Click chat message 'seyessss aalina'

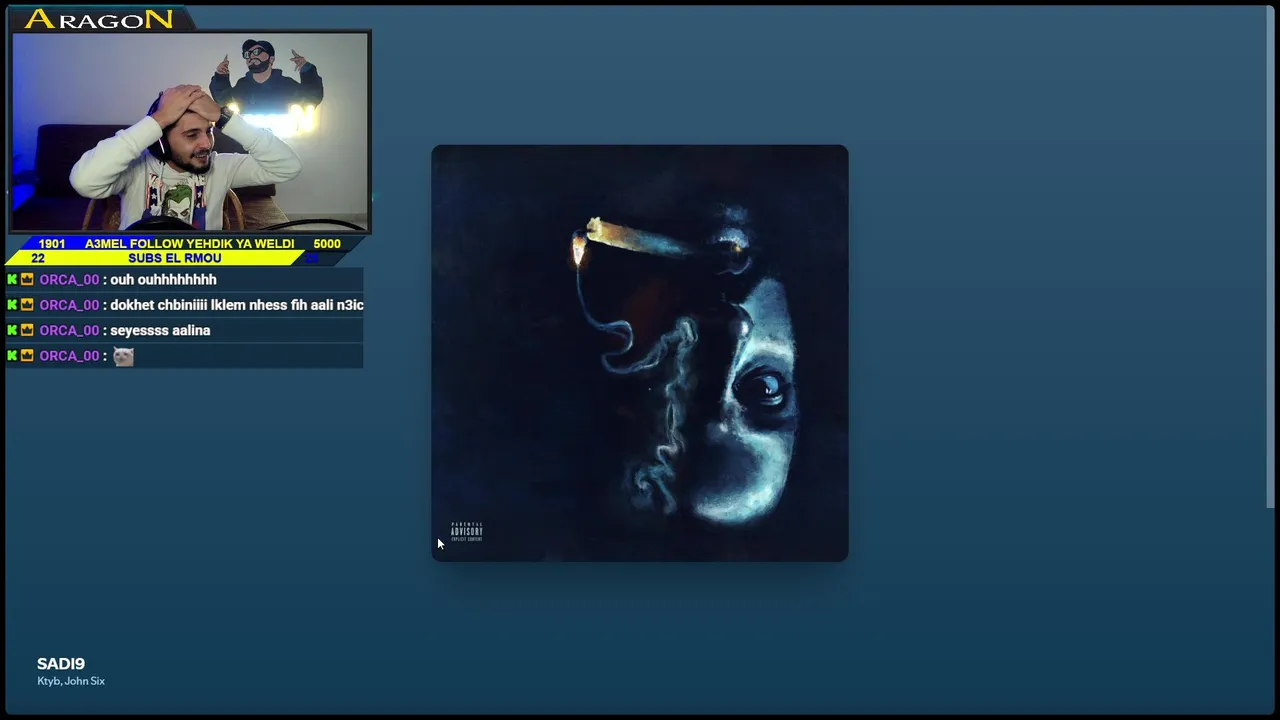pyautogui.click(x=160, y=330)
